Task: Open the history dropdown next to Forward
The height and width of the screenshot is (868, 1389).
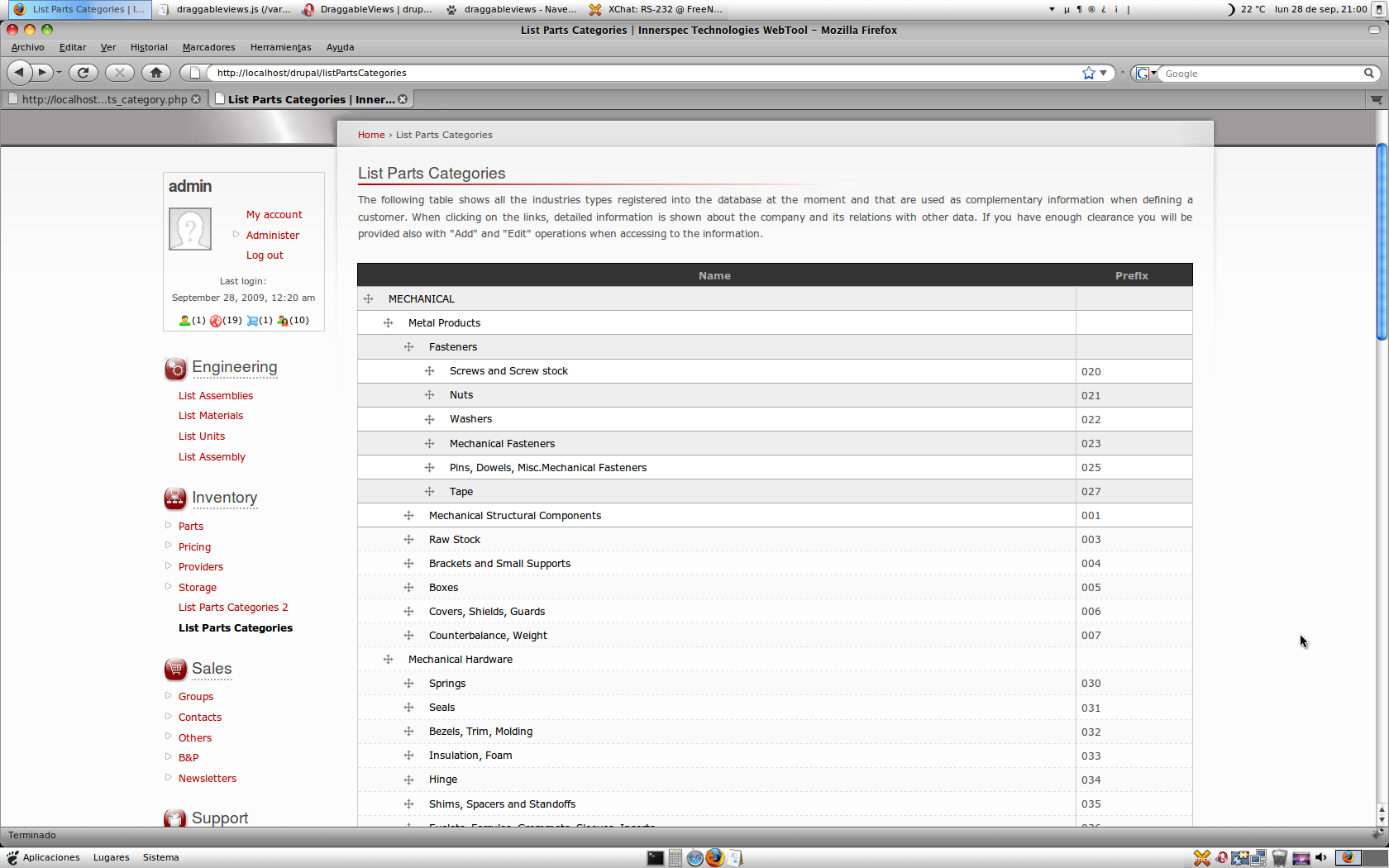Action: (59, 73)
